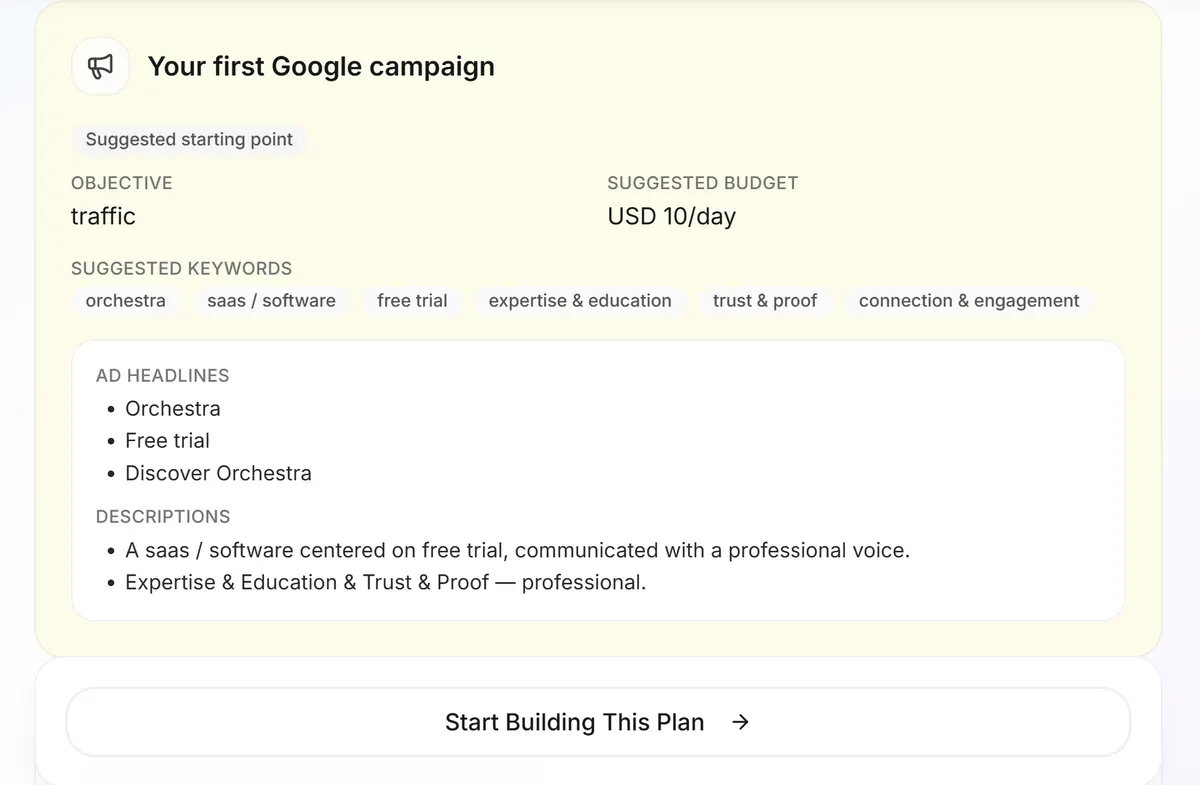Select the free trial keyword chip
This screenshot has height=785, width=1200.
(412, 301)
